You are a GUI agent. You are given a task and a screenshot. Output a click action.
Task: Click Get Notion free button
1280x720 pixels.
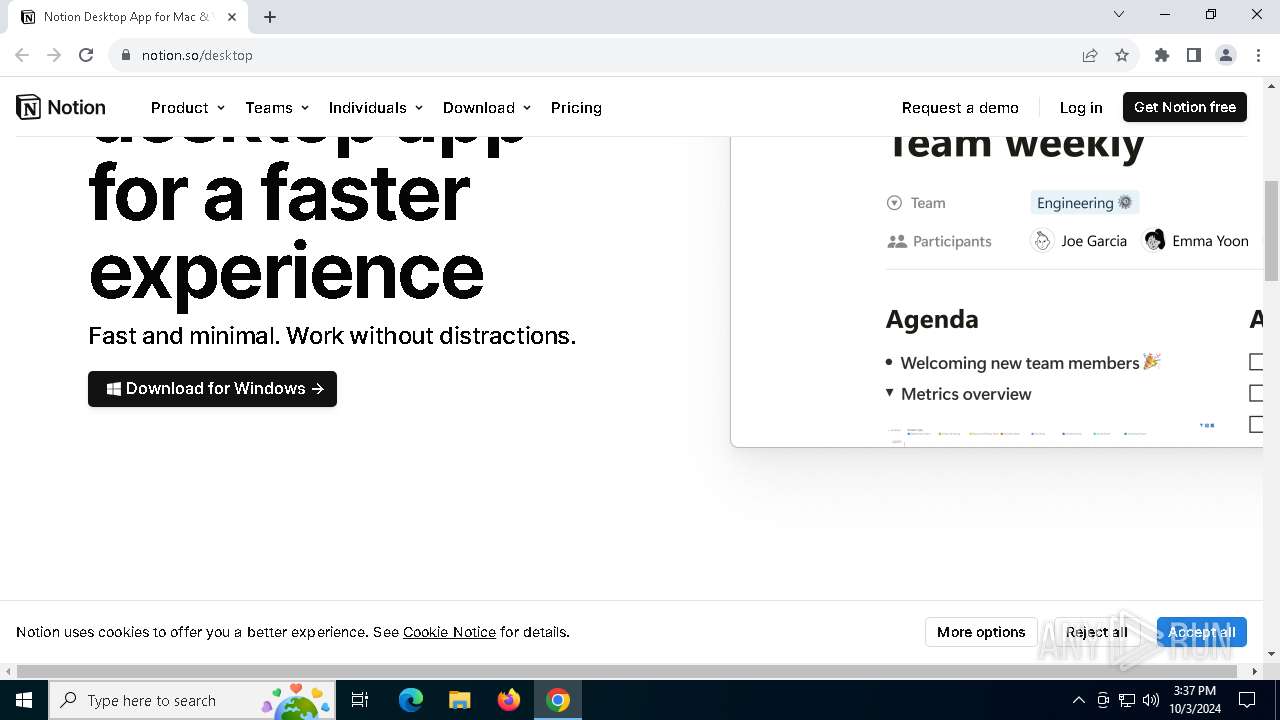pyautogui.click(x=1185, y=107)
